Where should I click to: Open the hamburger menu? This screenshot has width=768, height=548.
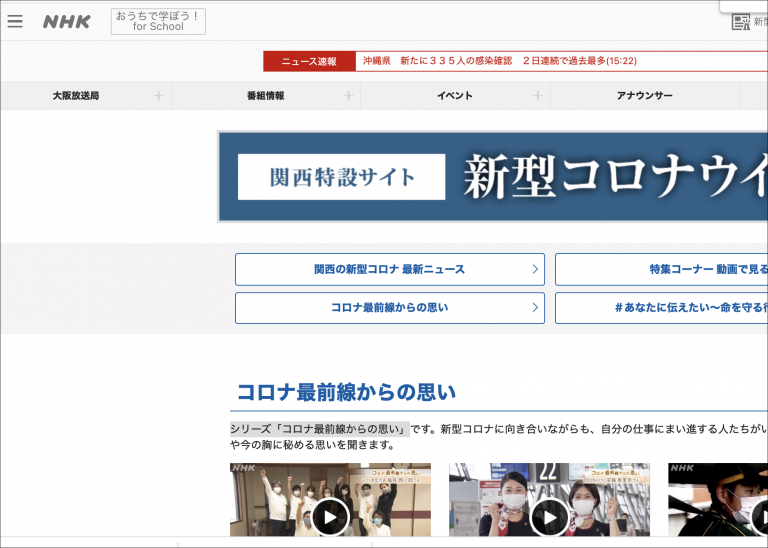15,21
